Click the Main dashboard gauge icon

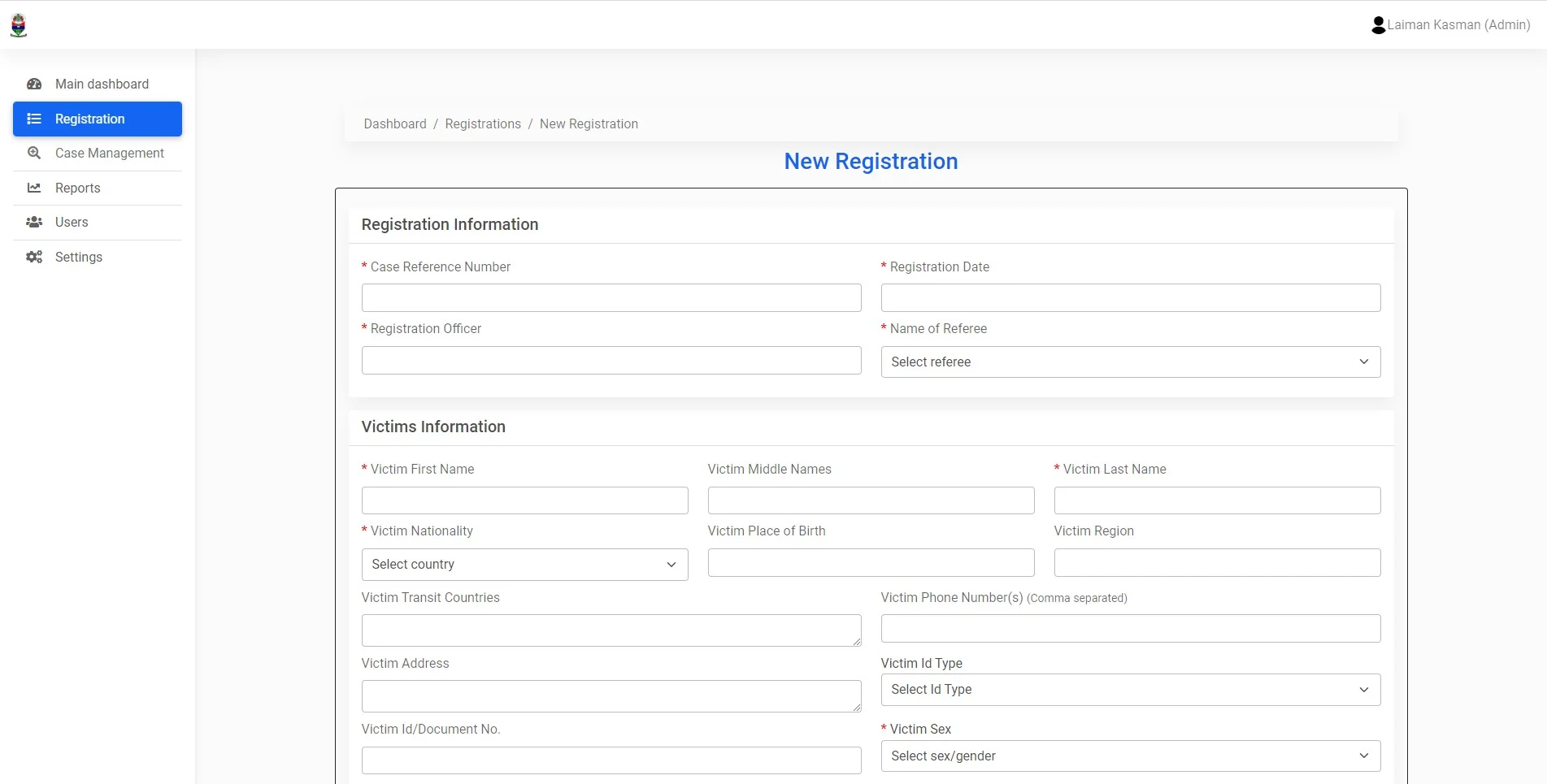tap(33, 84)
